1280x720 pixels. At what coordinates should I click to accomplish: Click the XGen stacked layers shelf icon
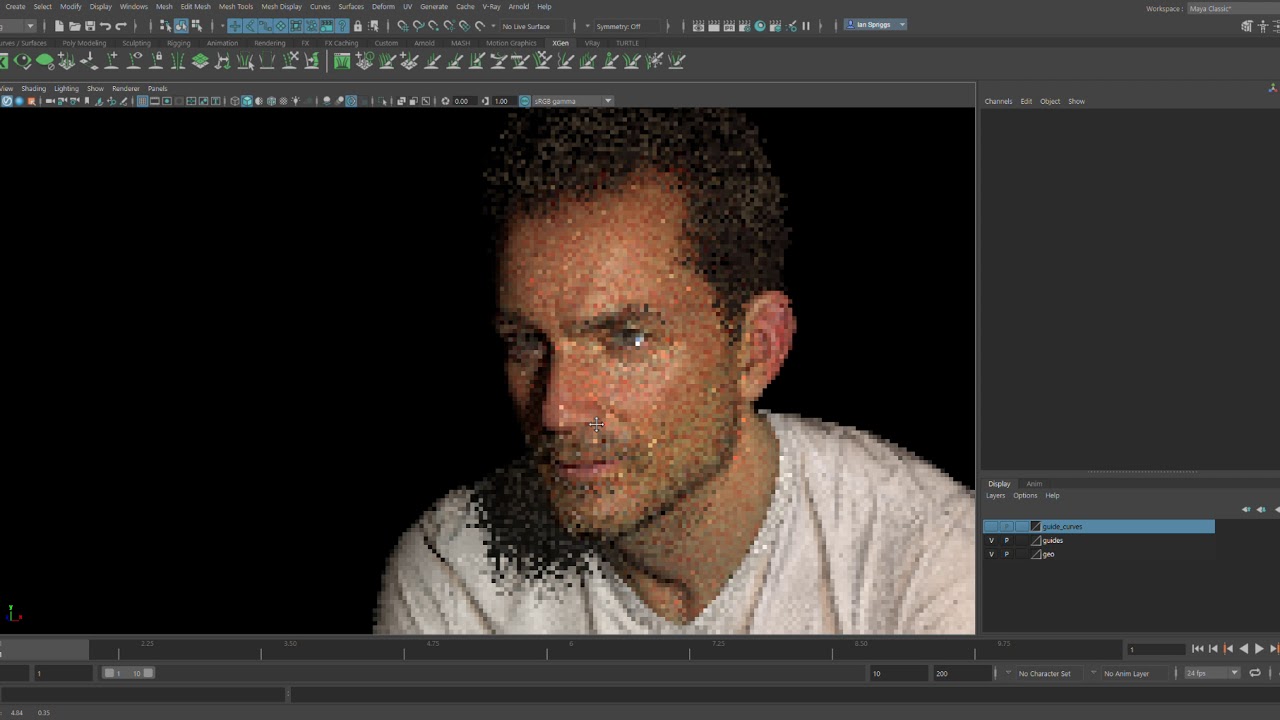[200, 61]
